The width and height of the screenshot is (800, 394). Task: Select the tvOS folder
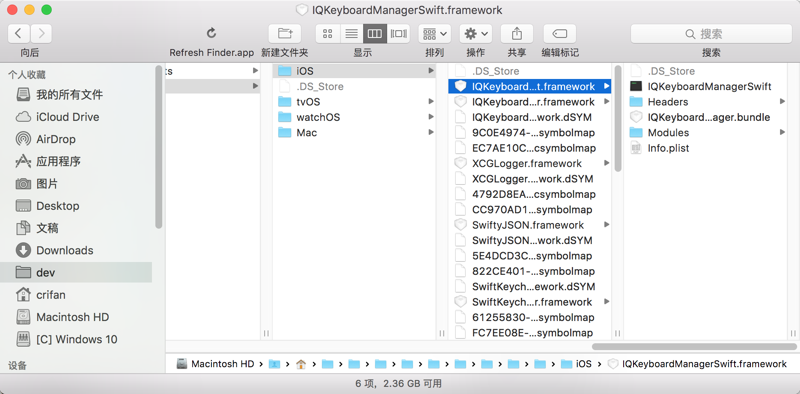[355, 102]
